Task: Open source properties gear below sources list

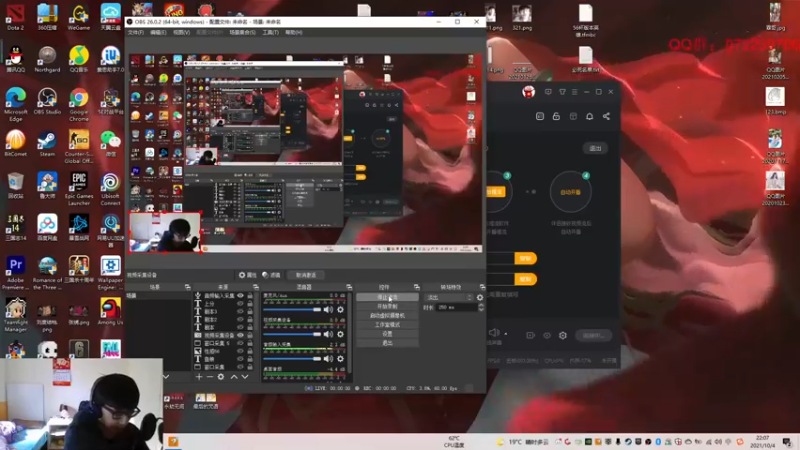Action: [221, 377]
